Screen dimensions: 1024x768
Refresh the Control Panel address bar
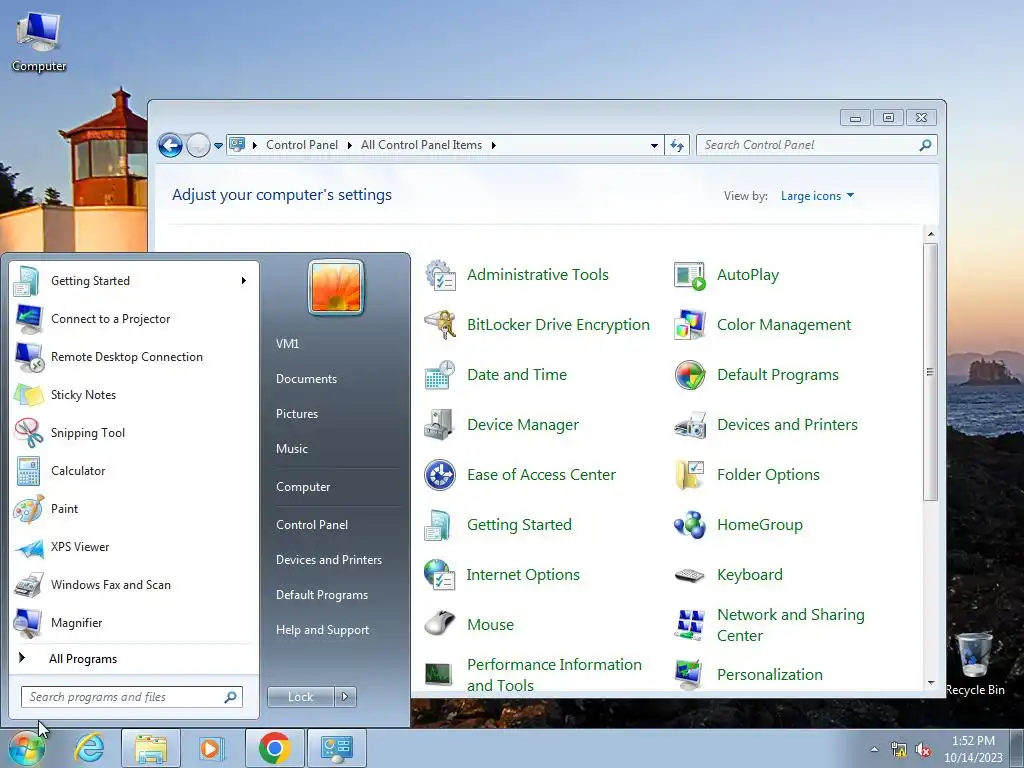tap(677, 146)
